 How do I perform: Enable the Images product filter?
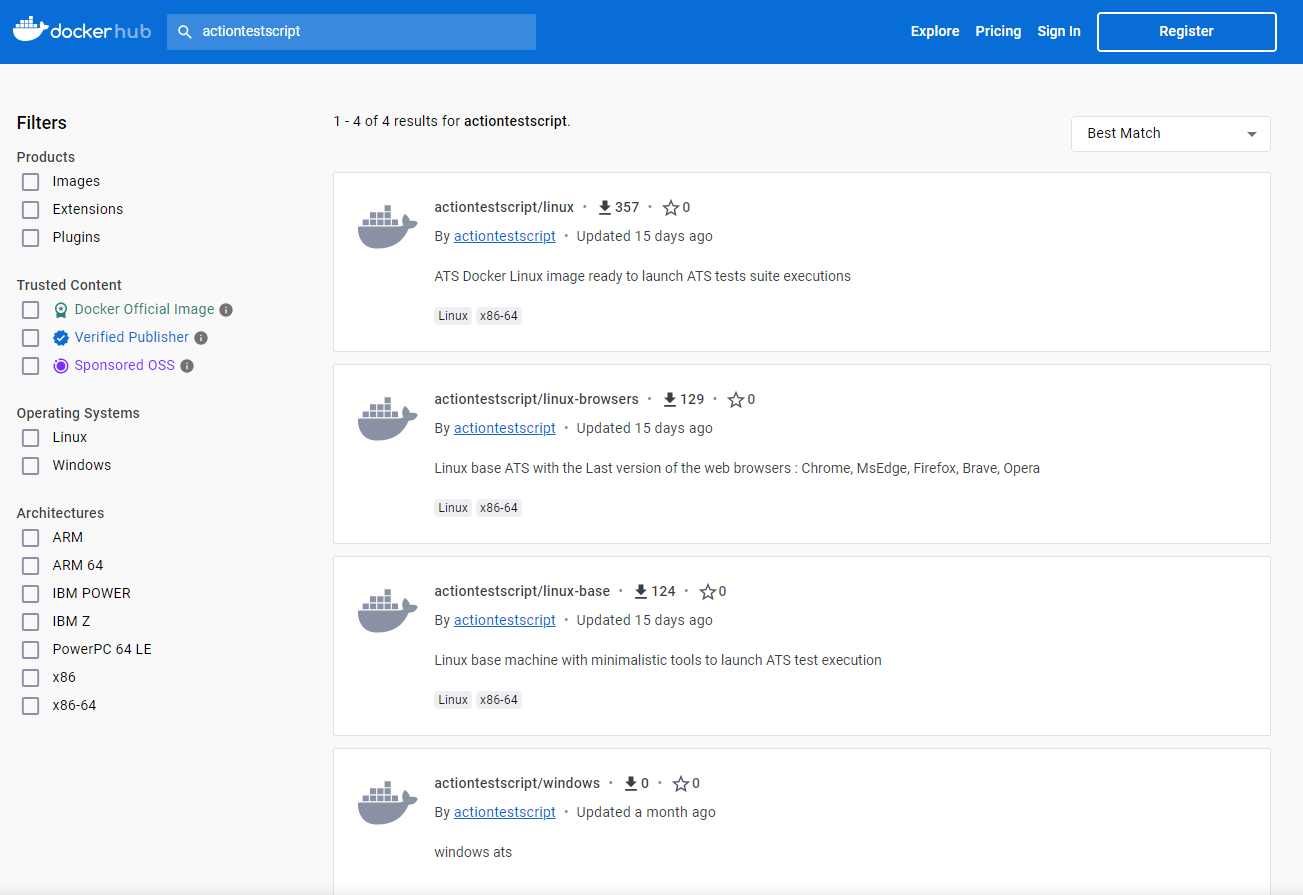click(x=31, y=182)
